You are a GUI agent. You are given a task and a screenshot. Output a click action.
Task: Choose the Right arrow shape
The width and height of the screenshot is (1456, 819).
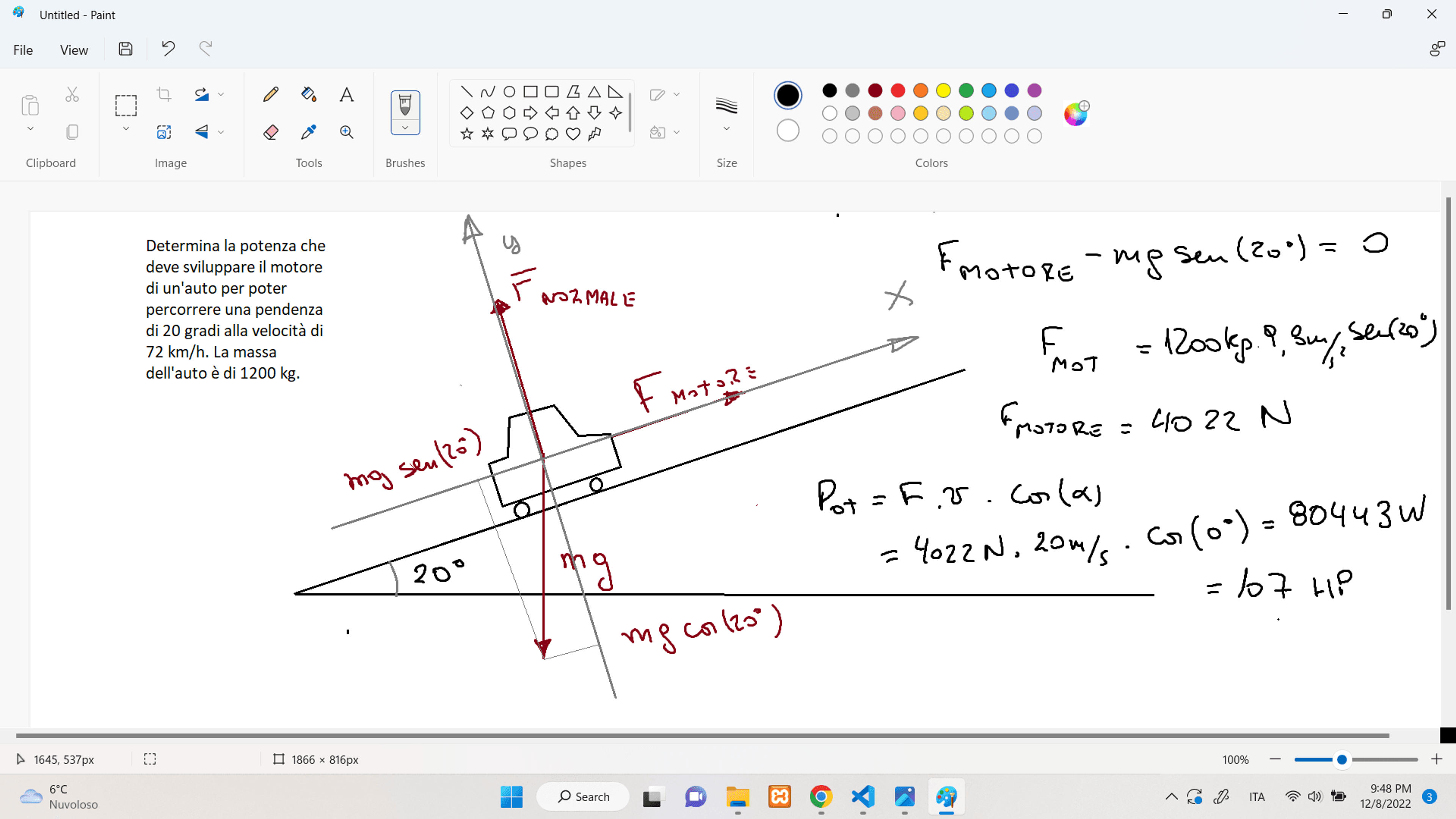[530, 113]
